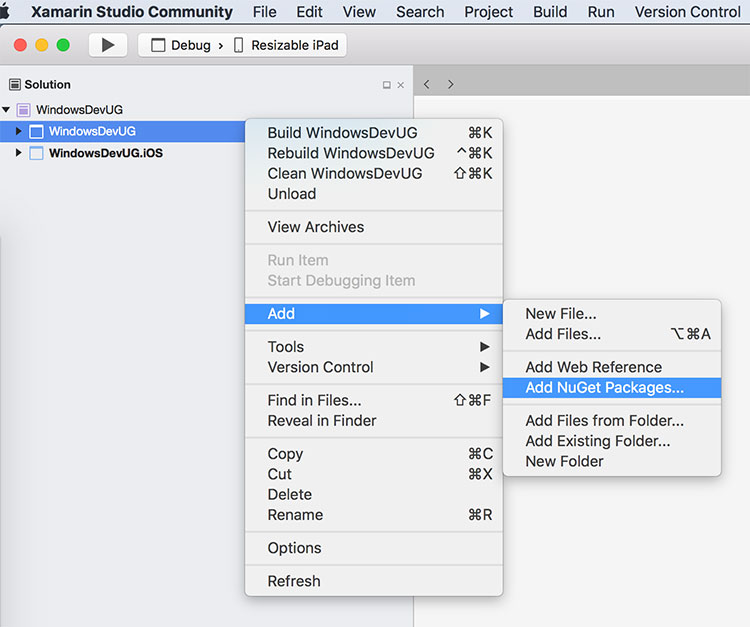Click the Run play button in toolbar
750x627 pixels.
pos(108,45)
